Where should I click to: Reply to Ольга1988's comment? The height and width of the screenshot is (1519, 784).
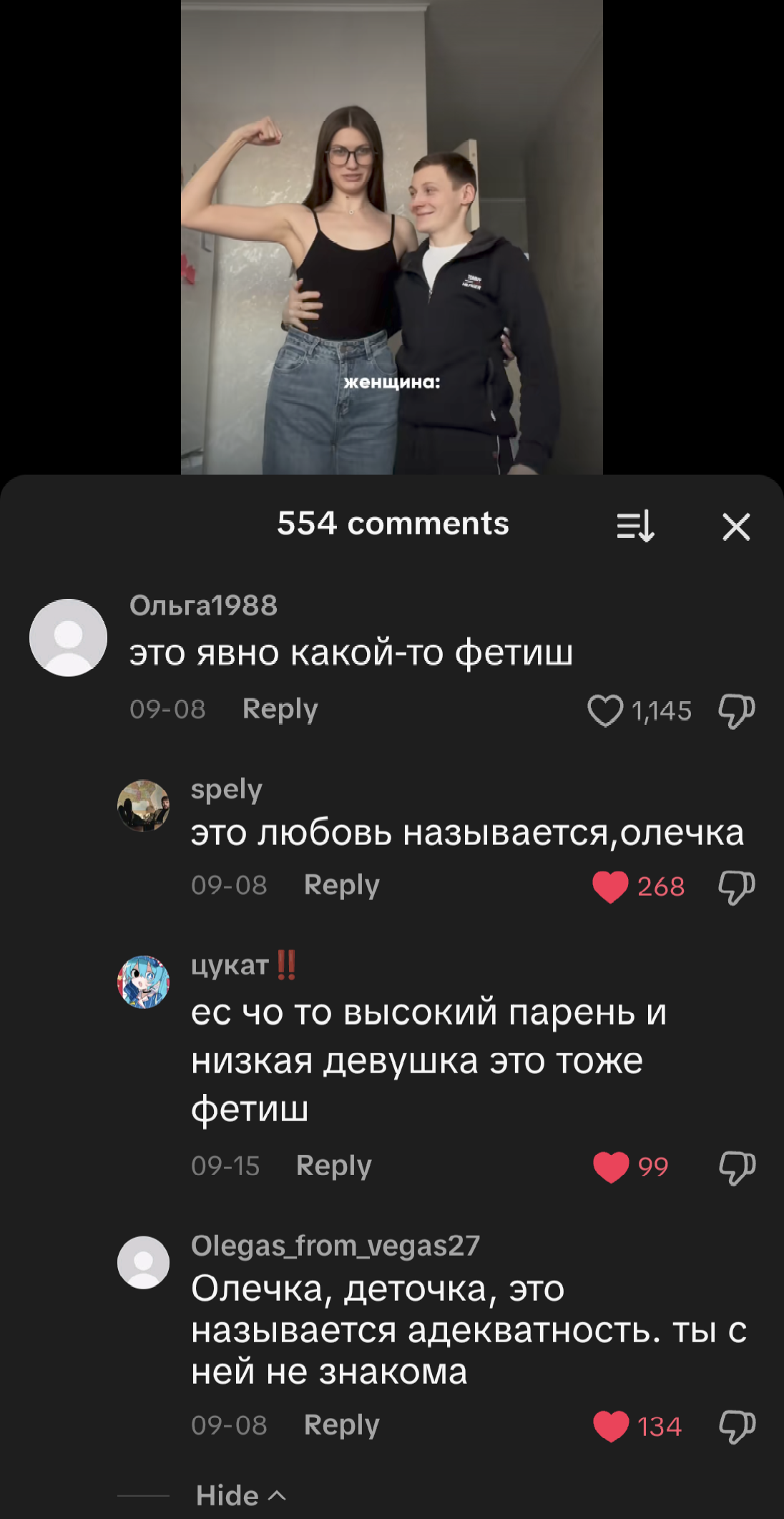[280, 709]
